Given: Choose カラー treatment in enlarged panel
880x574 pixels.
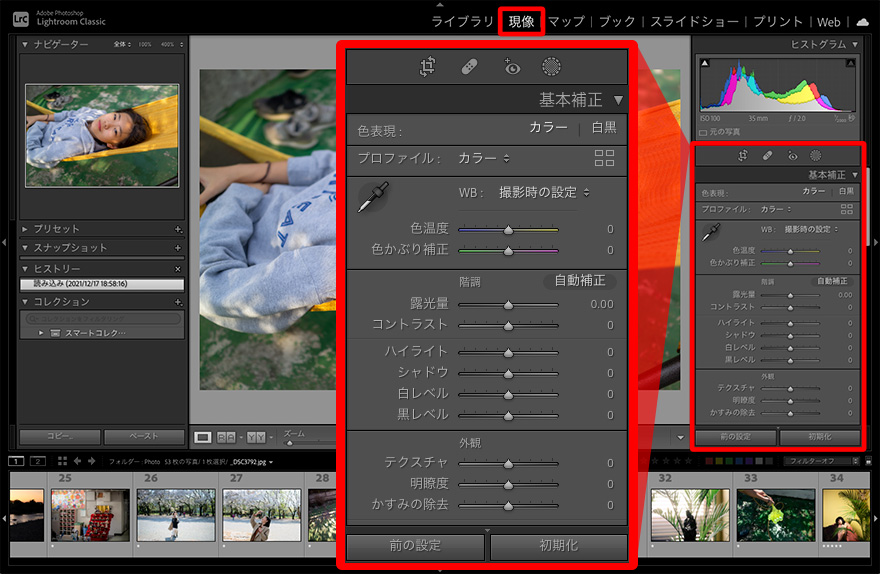Looking at the screenshot, I should tap(548, 128).
